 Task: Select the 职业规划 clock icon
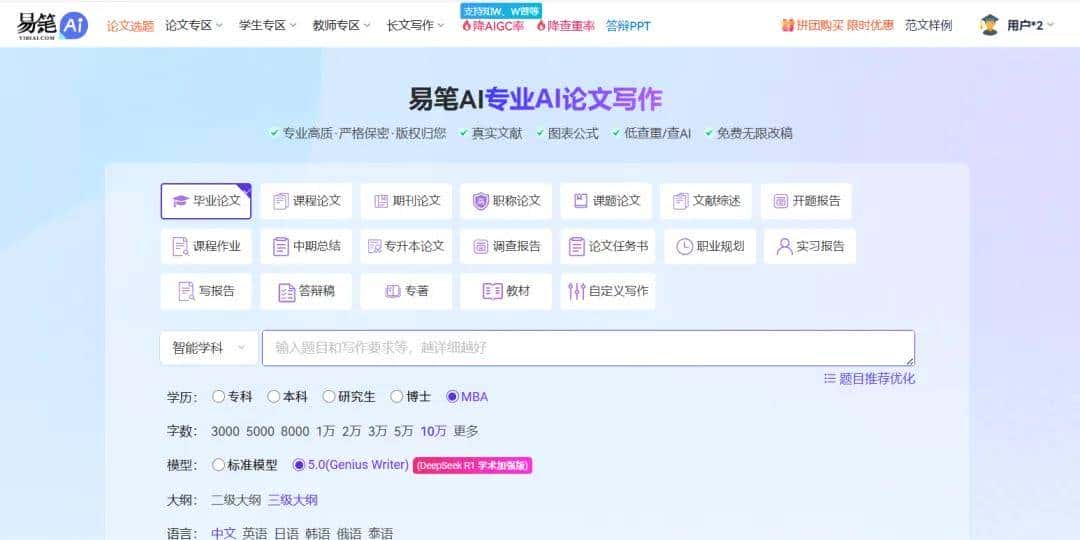click(x=684, y=247)
